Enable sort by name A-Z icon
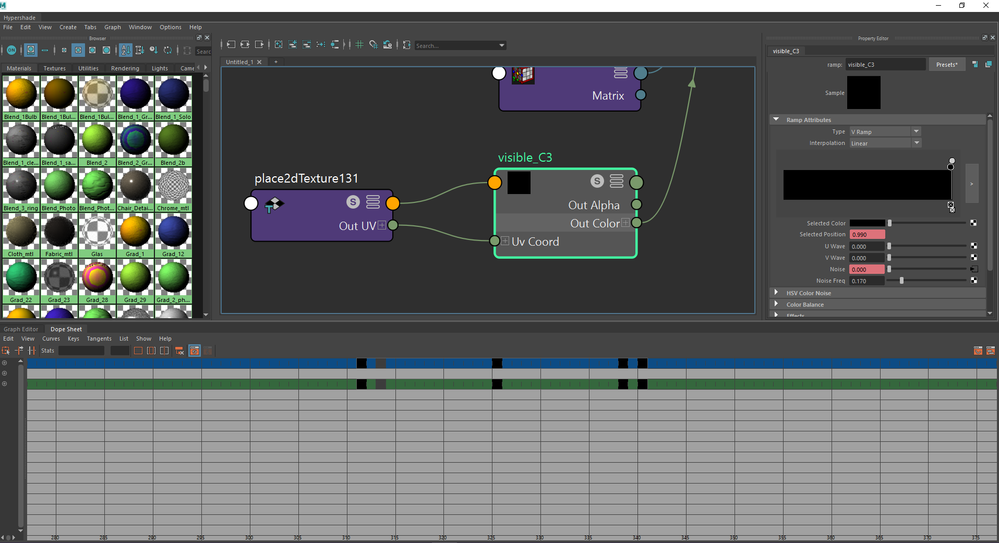Screen dimensions: 999x543 pos(126,50)
